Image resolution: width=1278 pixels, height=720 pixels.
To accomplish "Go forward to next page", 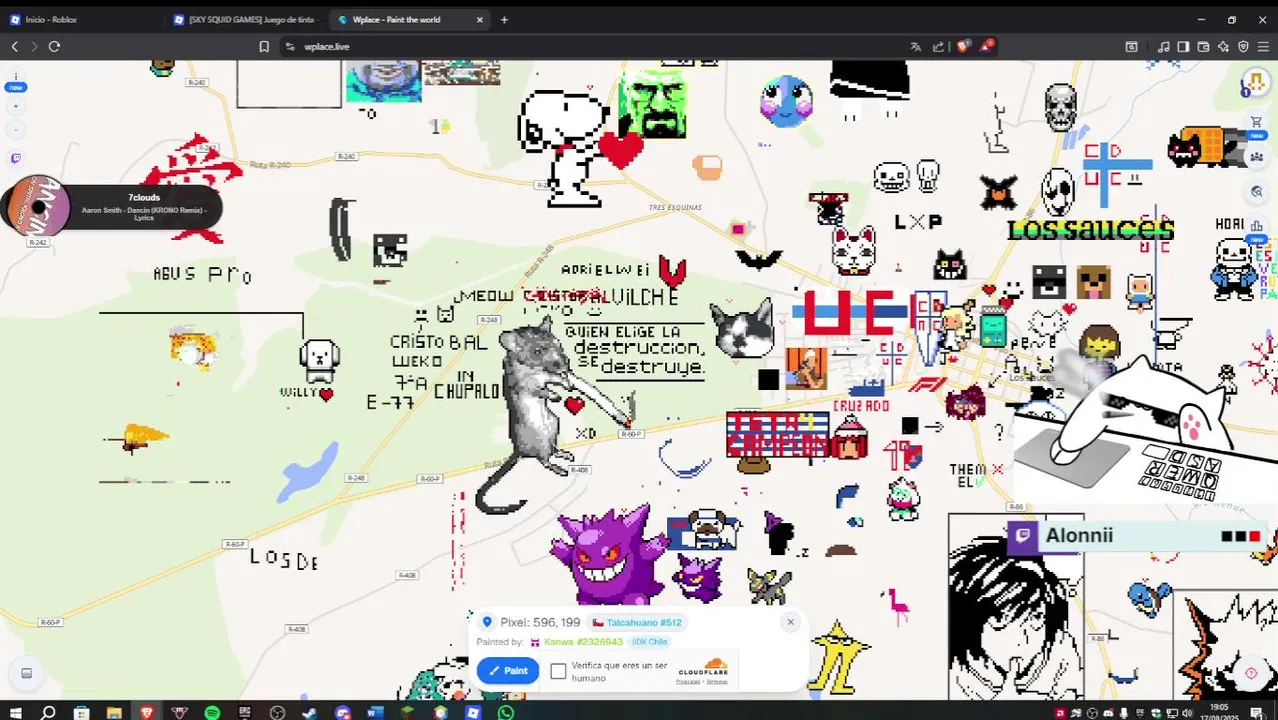I will point(34,46).
